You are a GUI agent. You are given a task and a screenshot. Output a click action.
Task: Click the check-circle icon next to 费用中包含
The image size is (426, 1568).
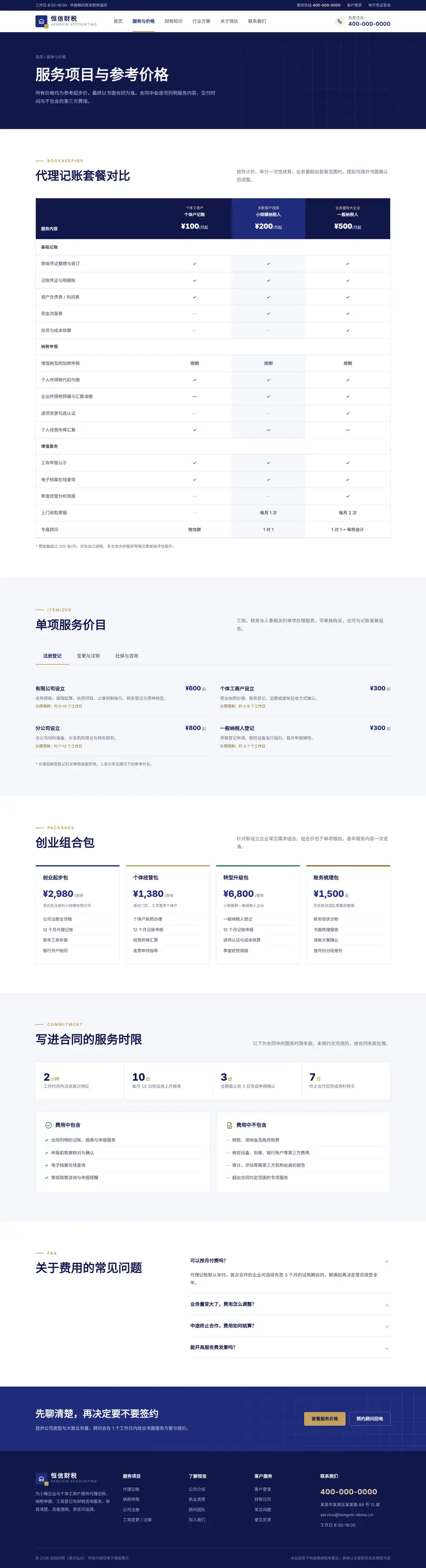click(49, 1125)
